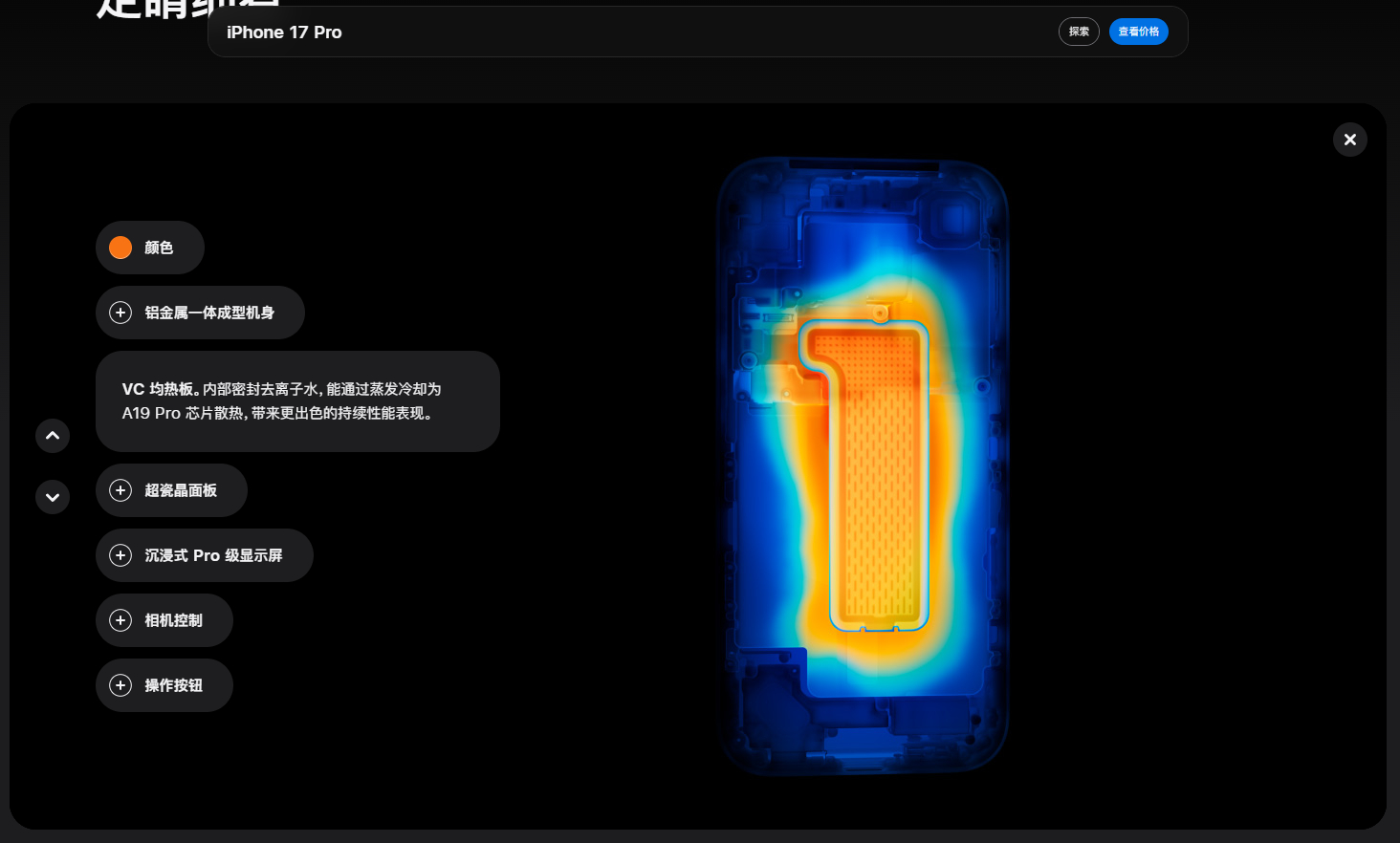The height and width of the screenshot is (843, 1400).
Task: Click the blue 查看价格 button
Action: (1138, 32)
